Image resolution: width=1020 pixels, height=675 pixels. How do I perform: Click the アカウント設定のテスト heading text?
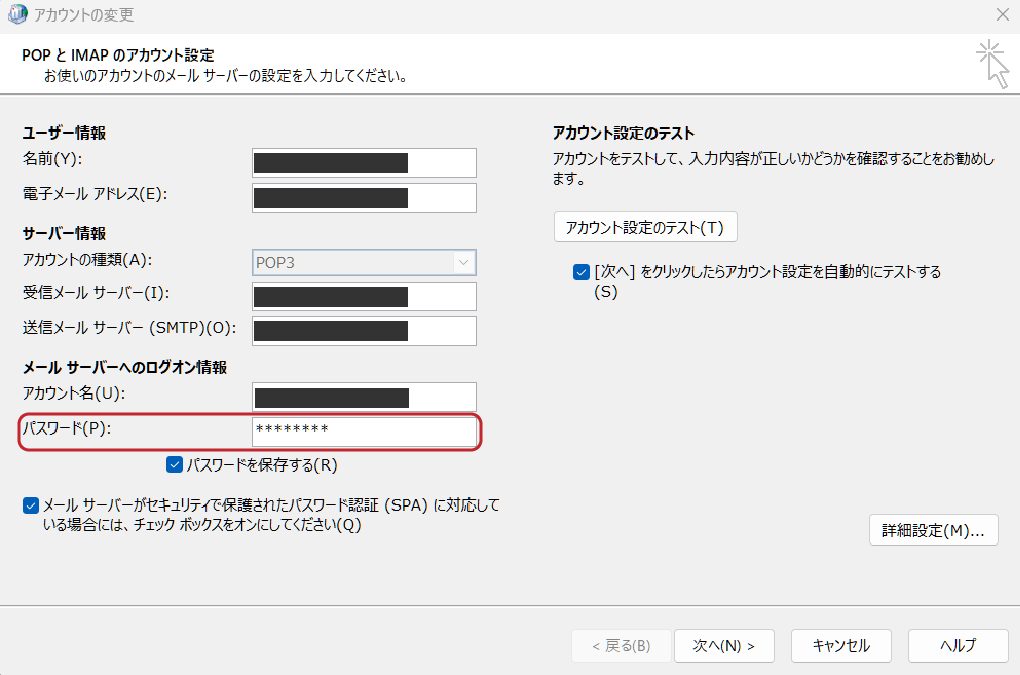623,133
